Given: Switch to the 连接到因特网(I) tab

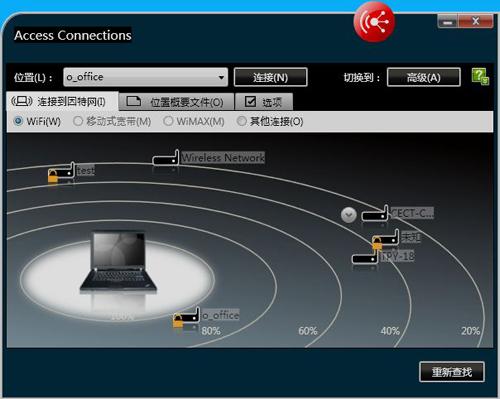Looking at the screenshot, I should click(x=62, y=102).
